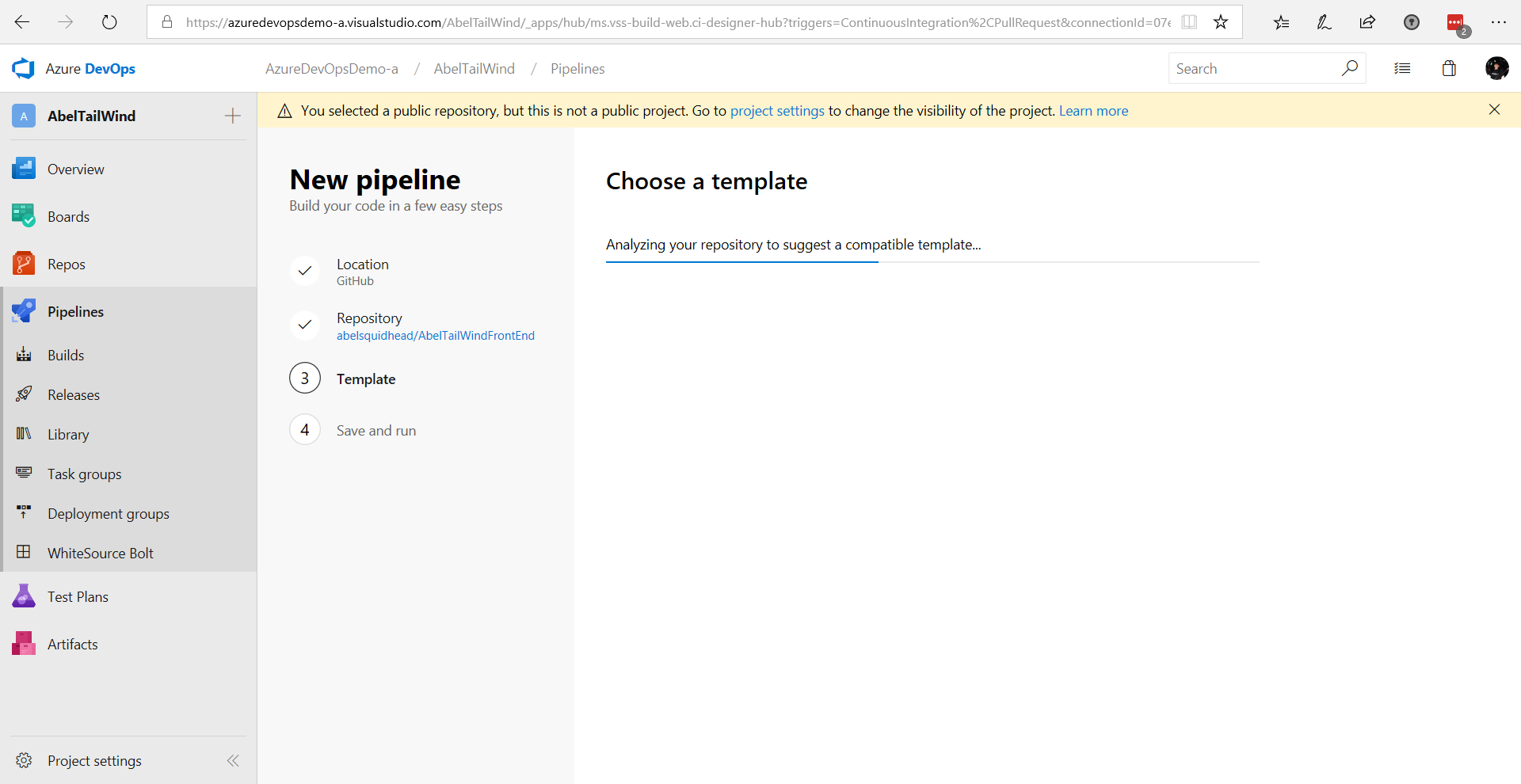This screenshot has height=784, width=1521.
Task: Open Library under Pipelines
Action: (x=128, y=434)
